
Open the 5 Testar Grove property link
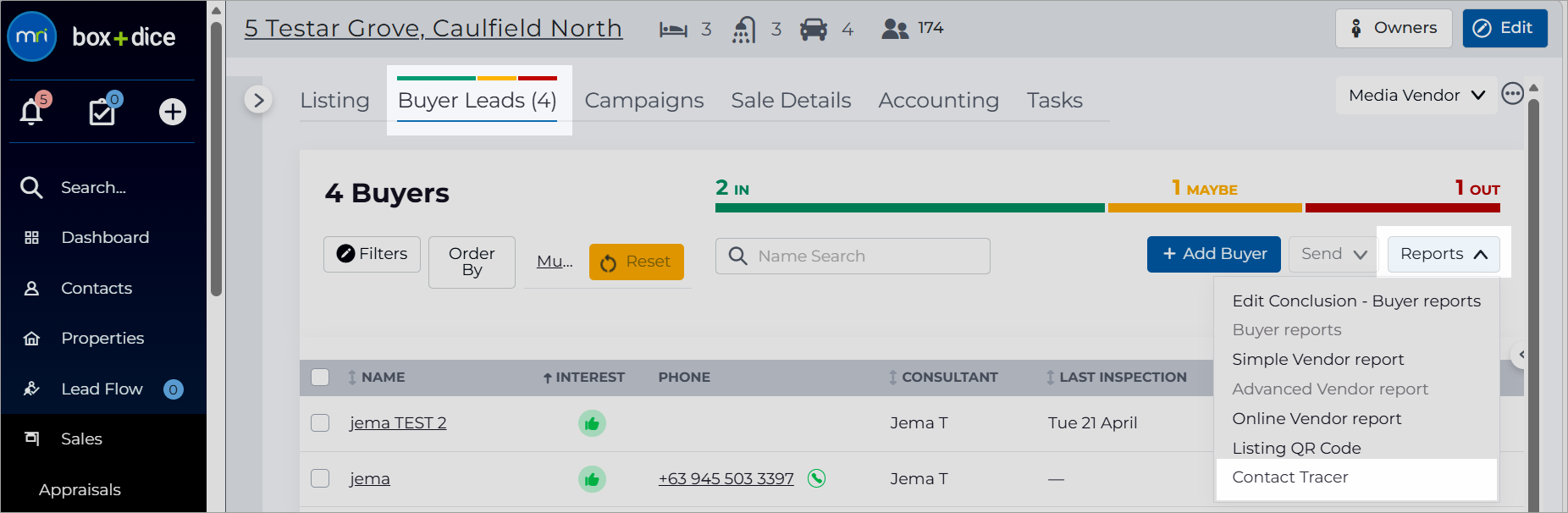point(433,28)
